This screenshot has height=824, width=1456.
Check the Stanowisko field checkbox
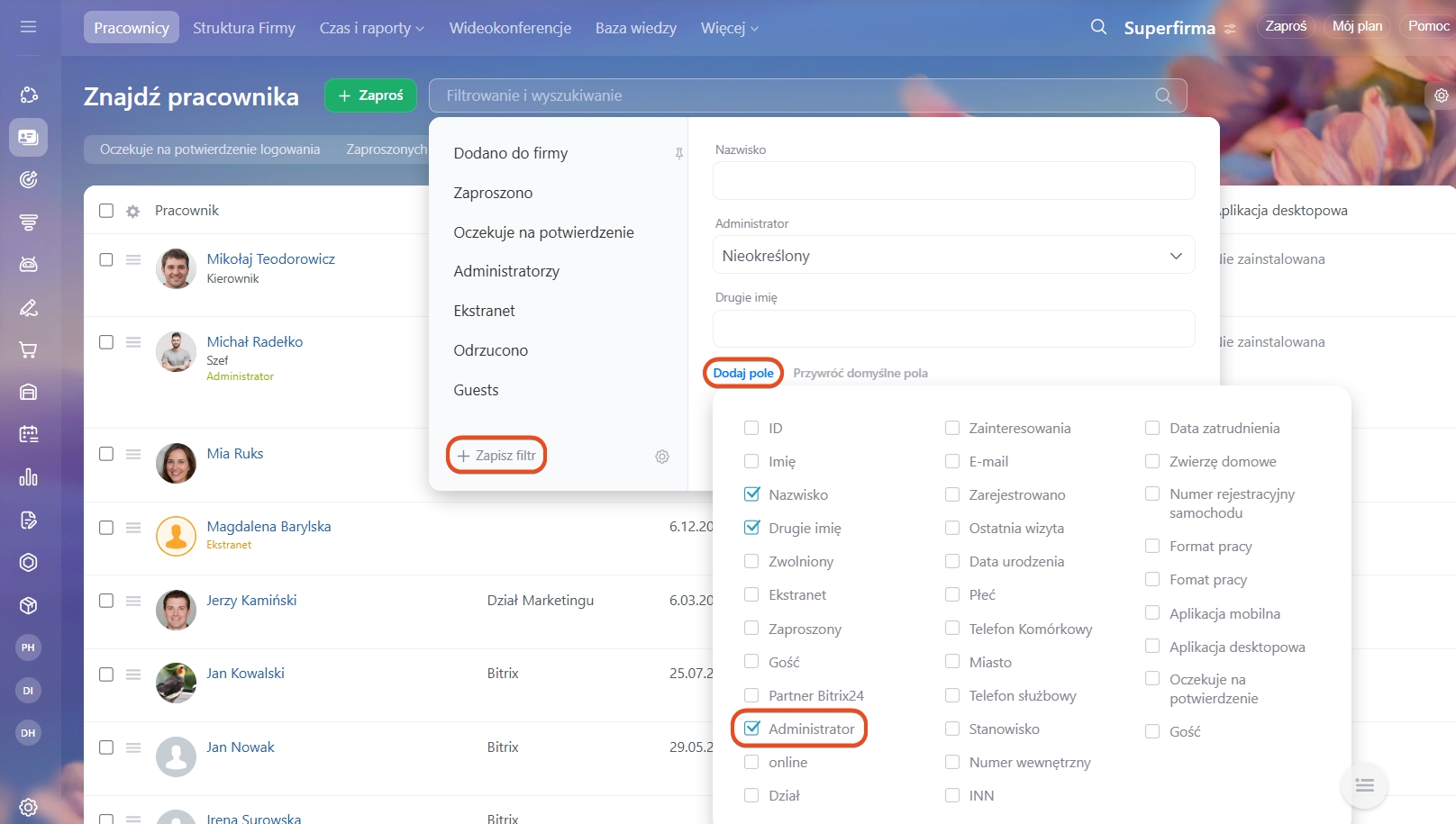point(952,729)
